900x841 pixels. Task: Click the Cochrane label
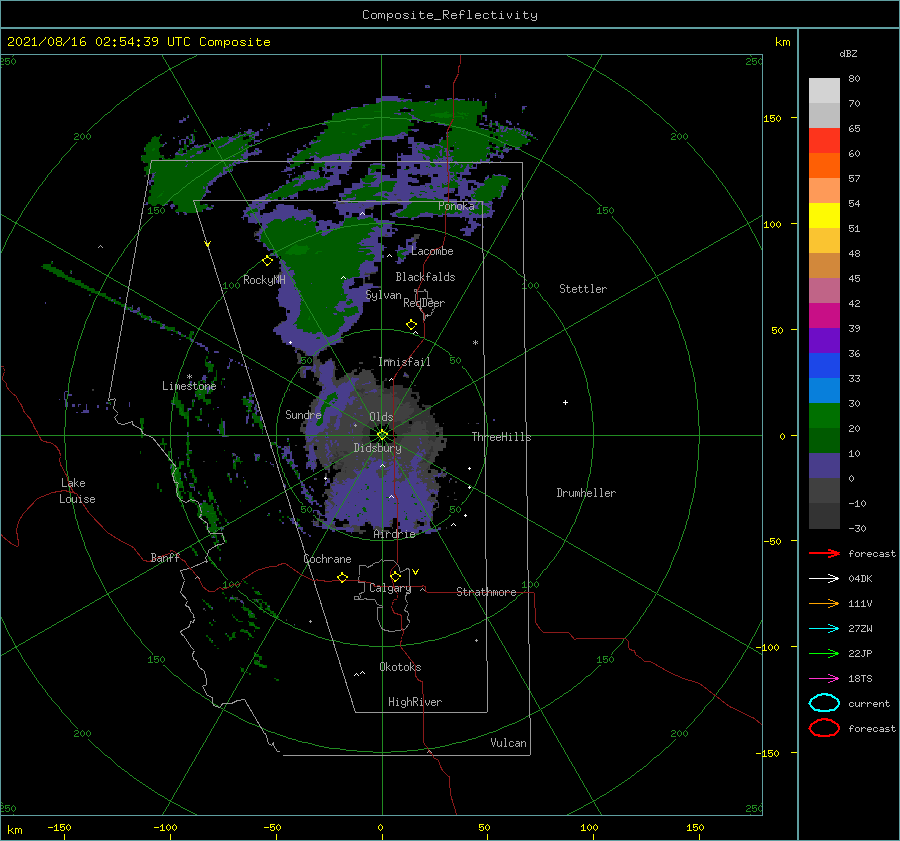pos(327,559)
